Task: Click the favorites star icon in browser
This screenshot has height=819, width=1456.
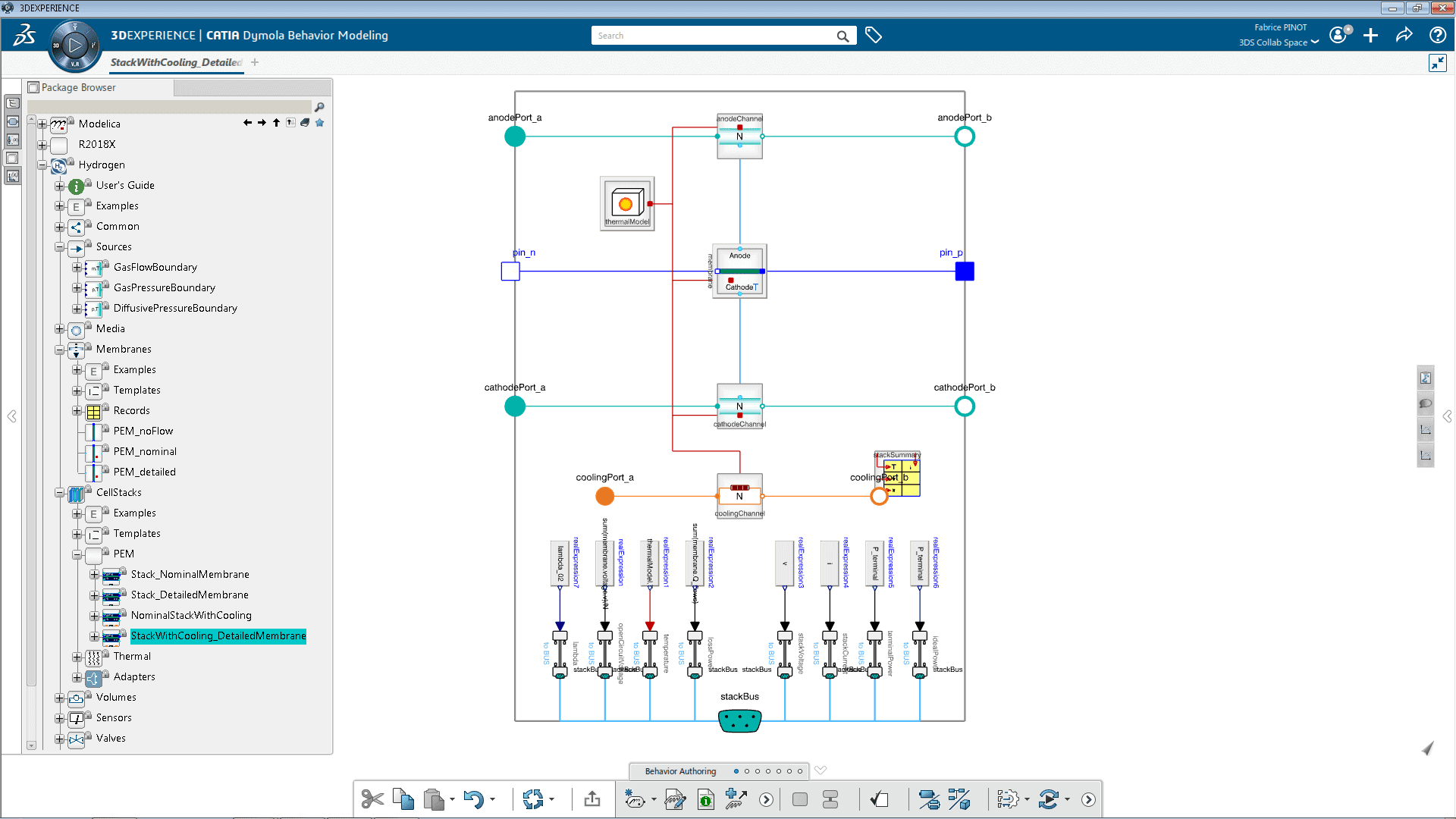Action: tap(320, 123)
